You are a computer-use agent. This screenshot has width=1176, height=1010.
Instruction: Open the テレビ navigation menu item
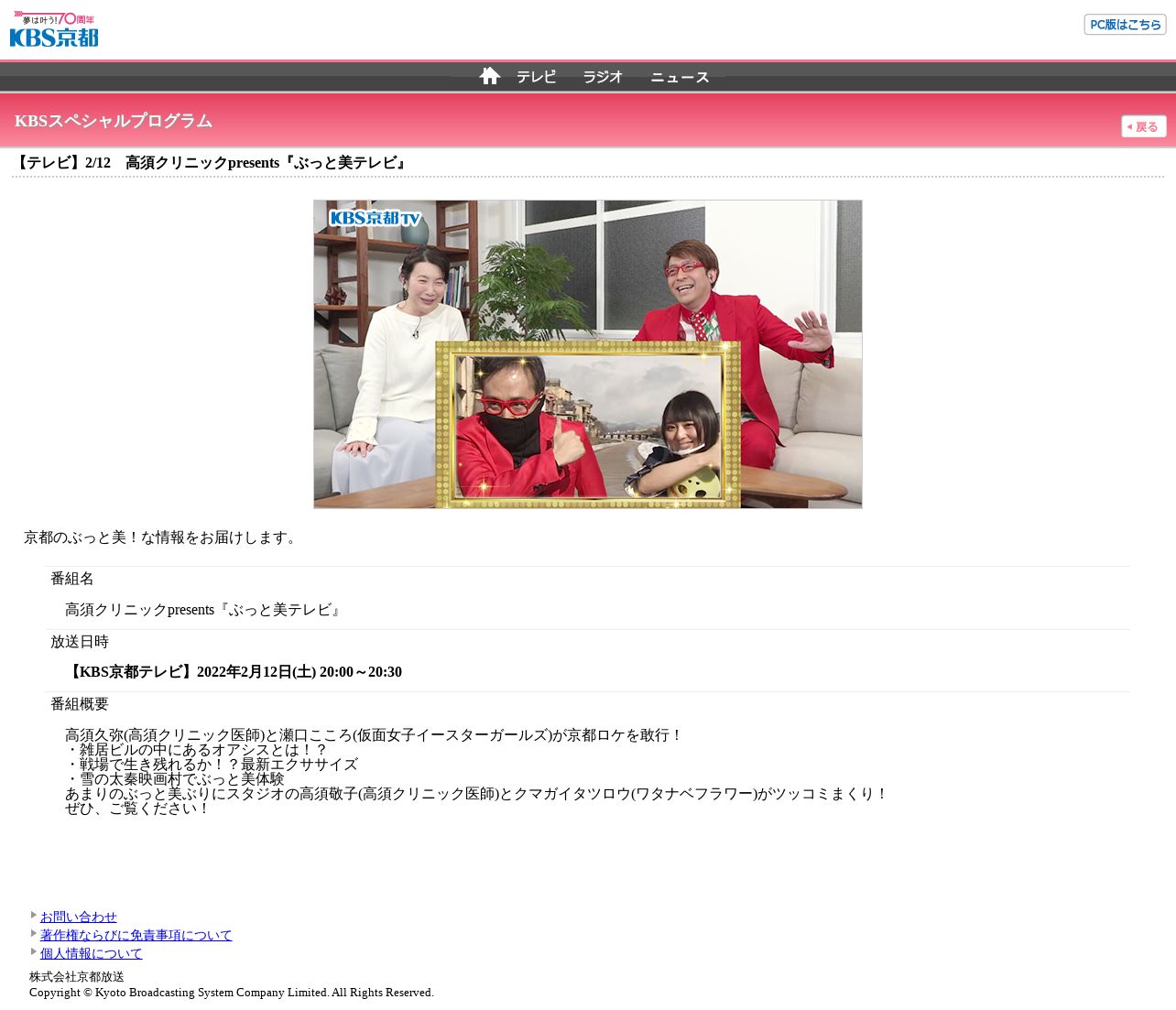click(536, 77)
